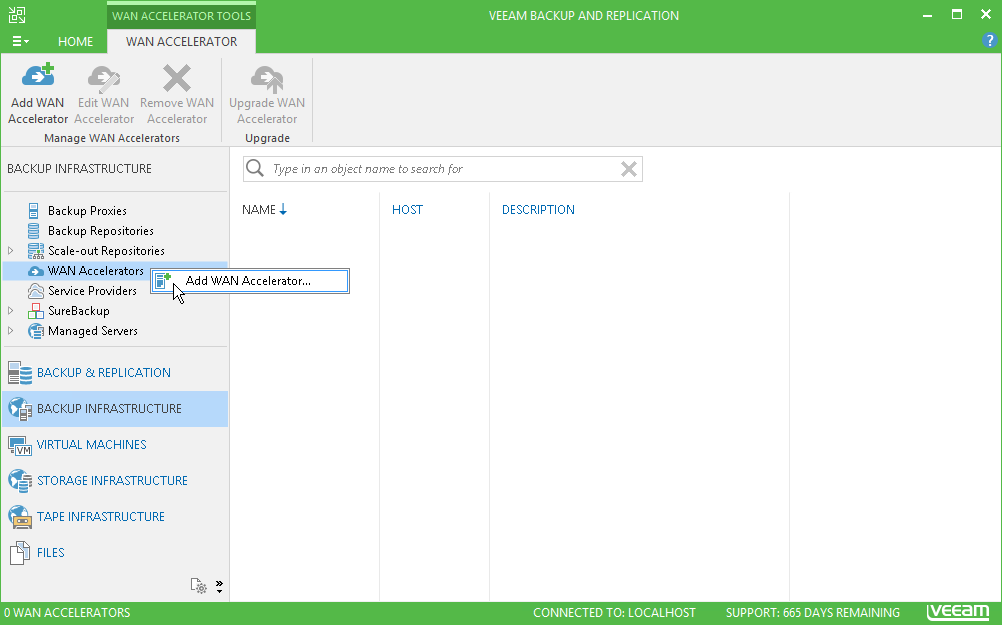
Task: Click 'SUPPORT: 665 DAYS REMAINING' status text
Action: pos(813,613)
